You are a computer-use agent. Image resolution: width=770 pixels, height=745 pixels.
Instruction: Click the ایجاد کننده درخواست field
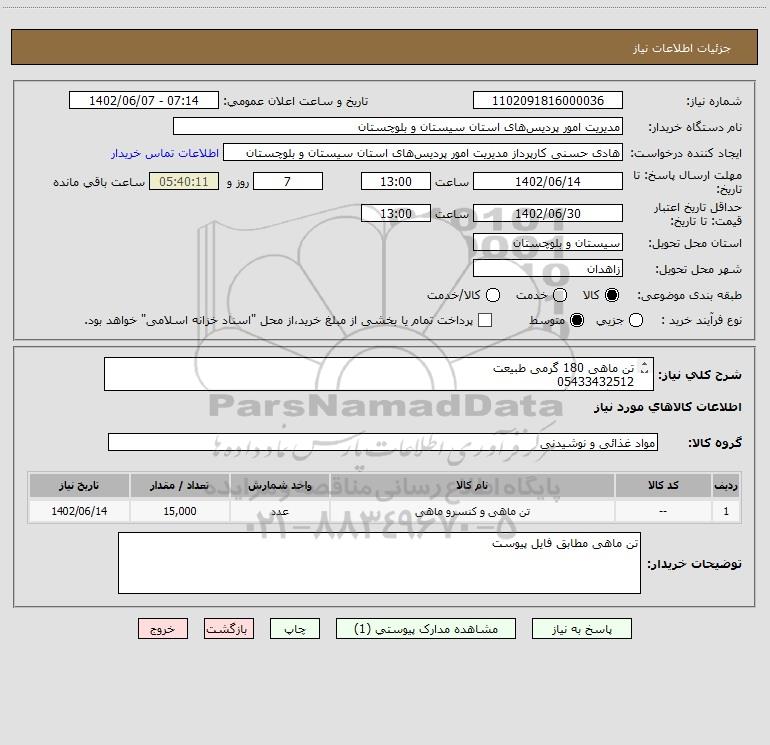(x=423, y=152)
